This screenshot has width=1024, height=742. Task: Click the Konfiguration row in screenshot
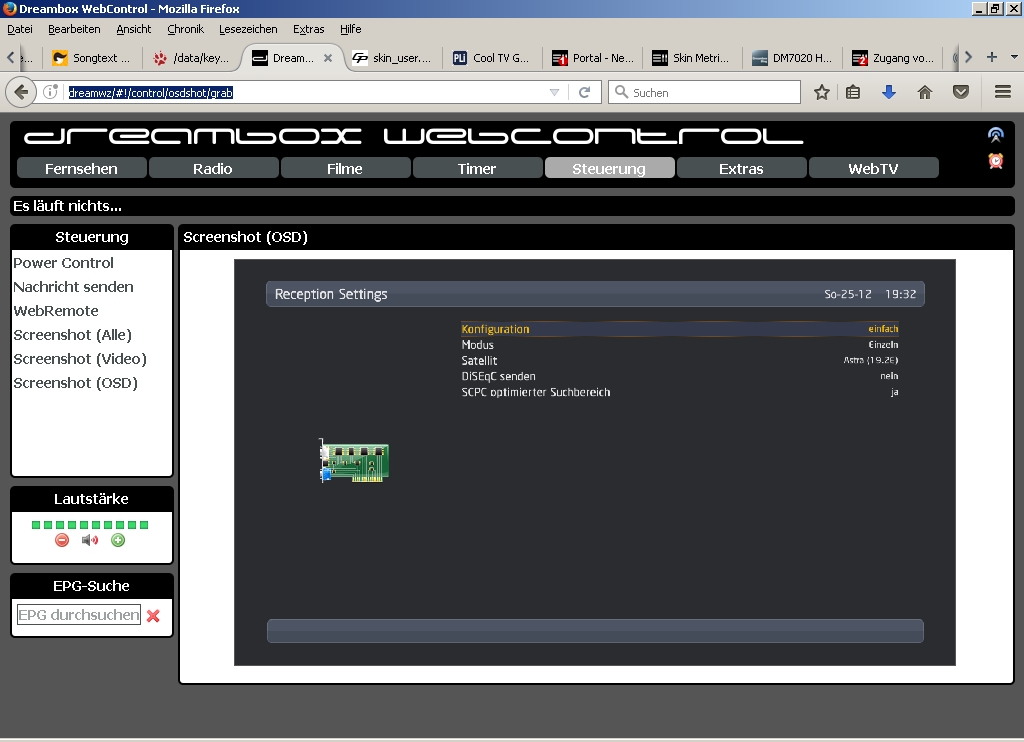coord(680,329)
